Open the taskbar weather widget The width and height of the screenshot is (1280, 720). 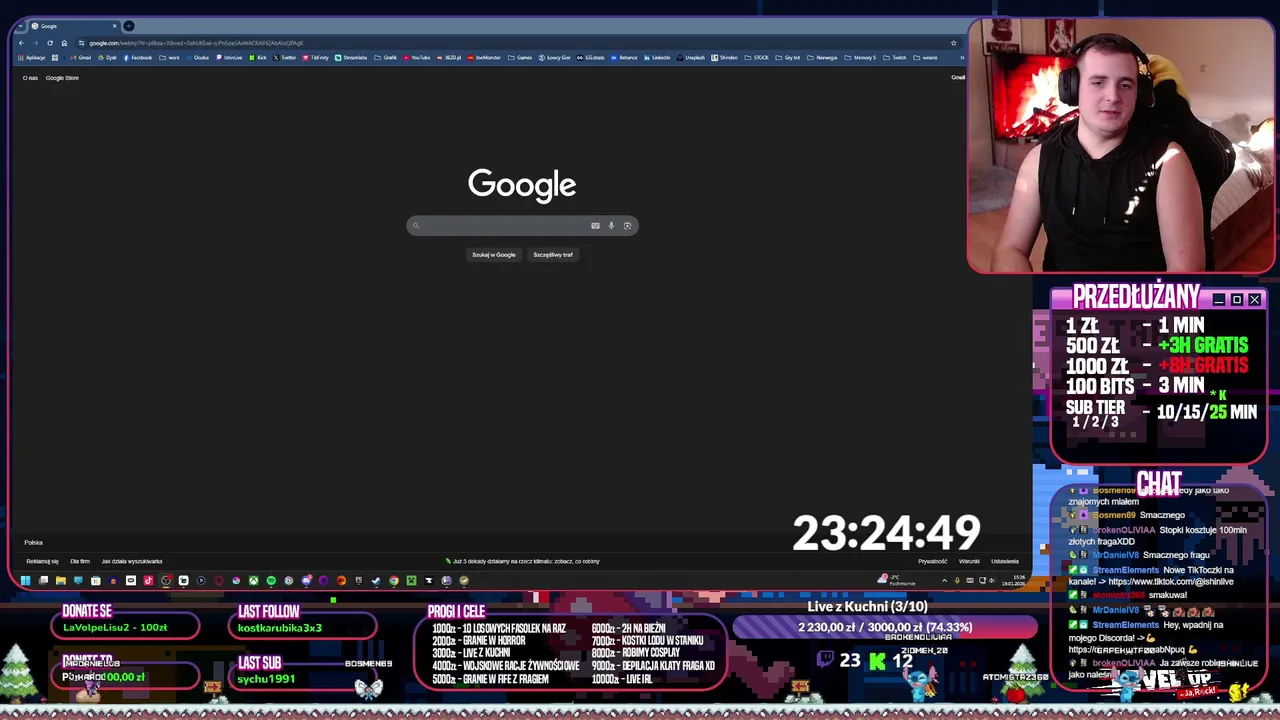(896, 580)
